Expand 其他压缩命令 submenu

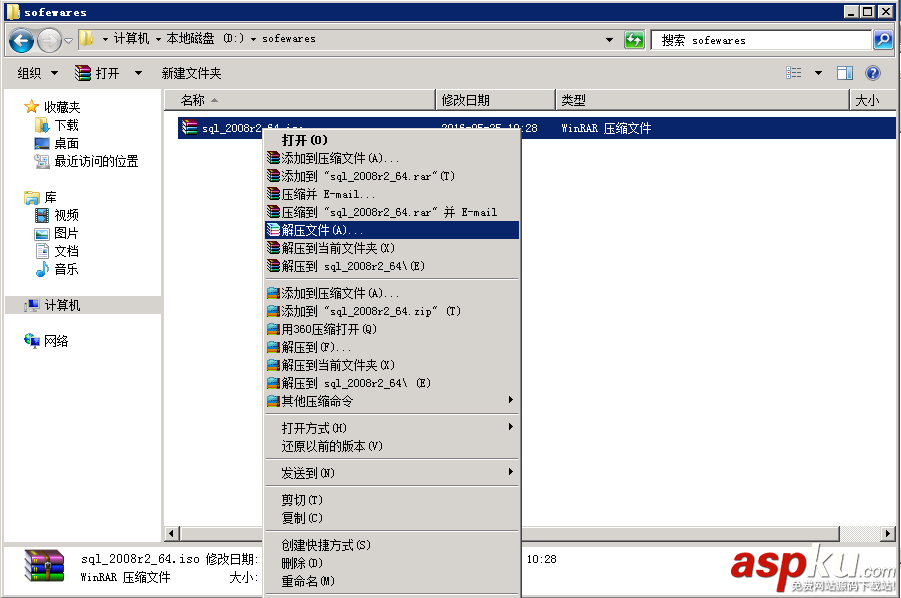[x=392, y=401]
